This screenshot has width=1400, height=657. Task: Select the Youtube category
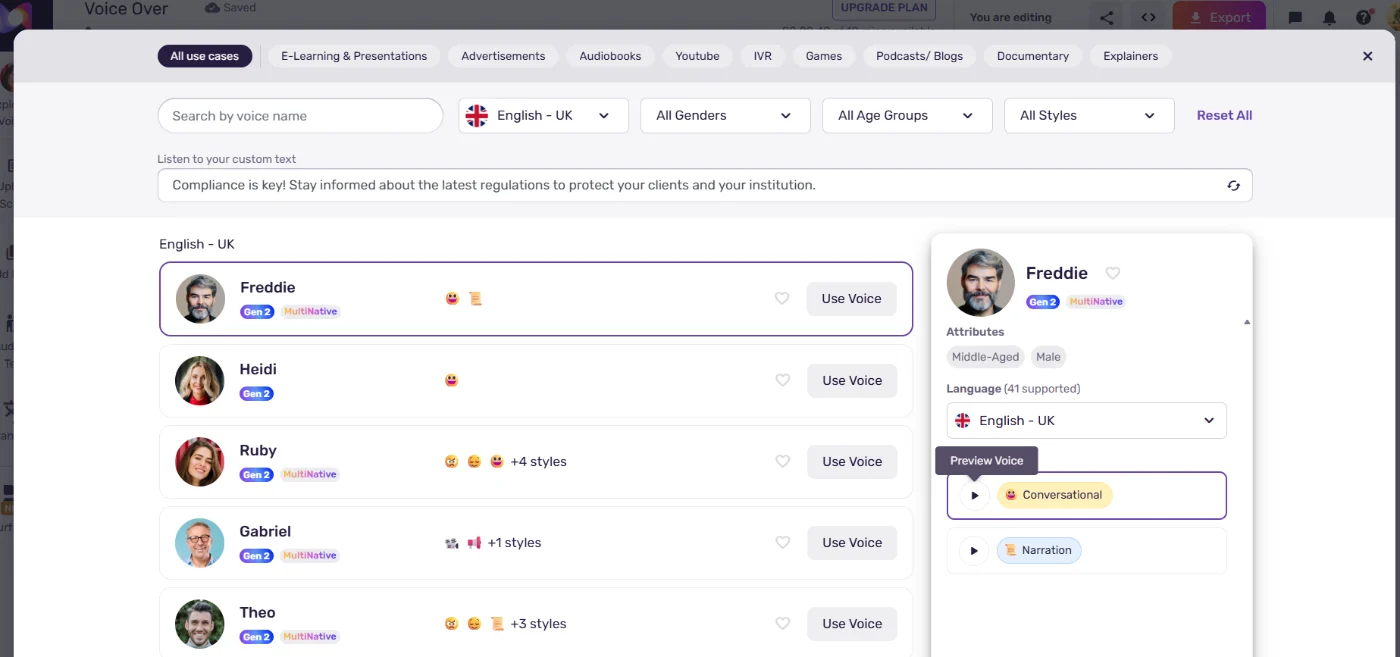click(x=697, y=56)
